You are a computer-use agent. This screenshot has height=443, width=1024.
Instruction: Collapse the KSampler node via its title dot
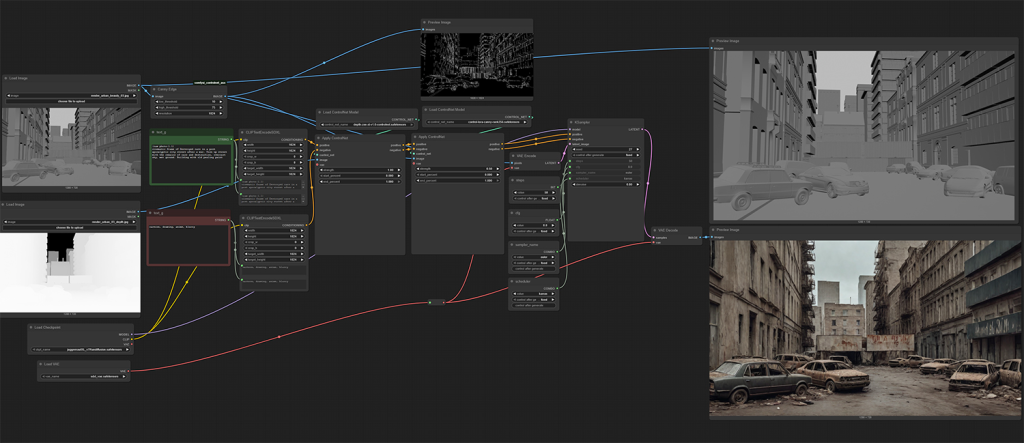pyautogui.click(x=572, y=122)
